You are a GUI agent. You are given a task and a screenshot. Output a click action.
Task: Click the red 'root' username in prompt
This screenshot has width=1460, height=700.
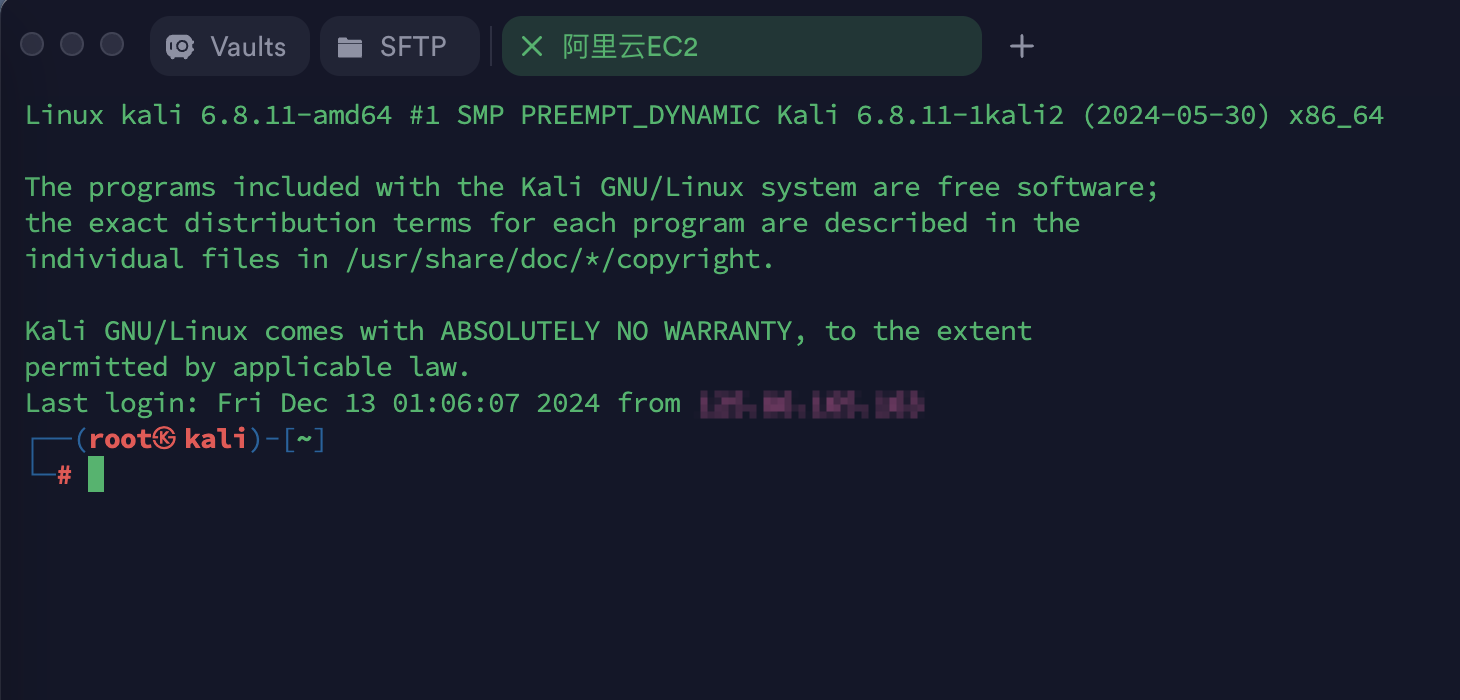point(121,439)
